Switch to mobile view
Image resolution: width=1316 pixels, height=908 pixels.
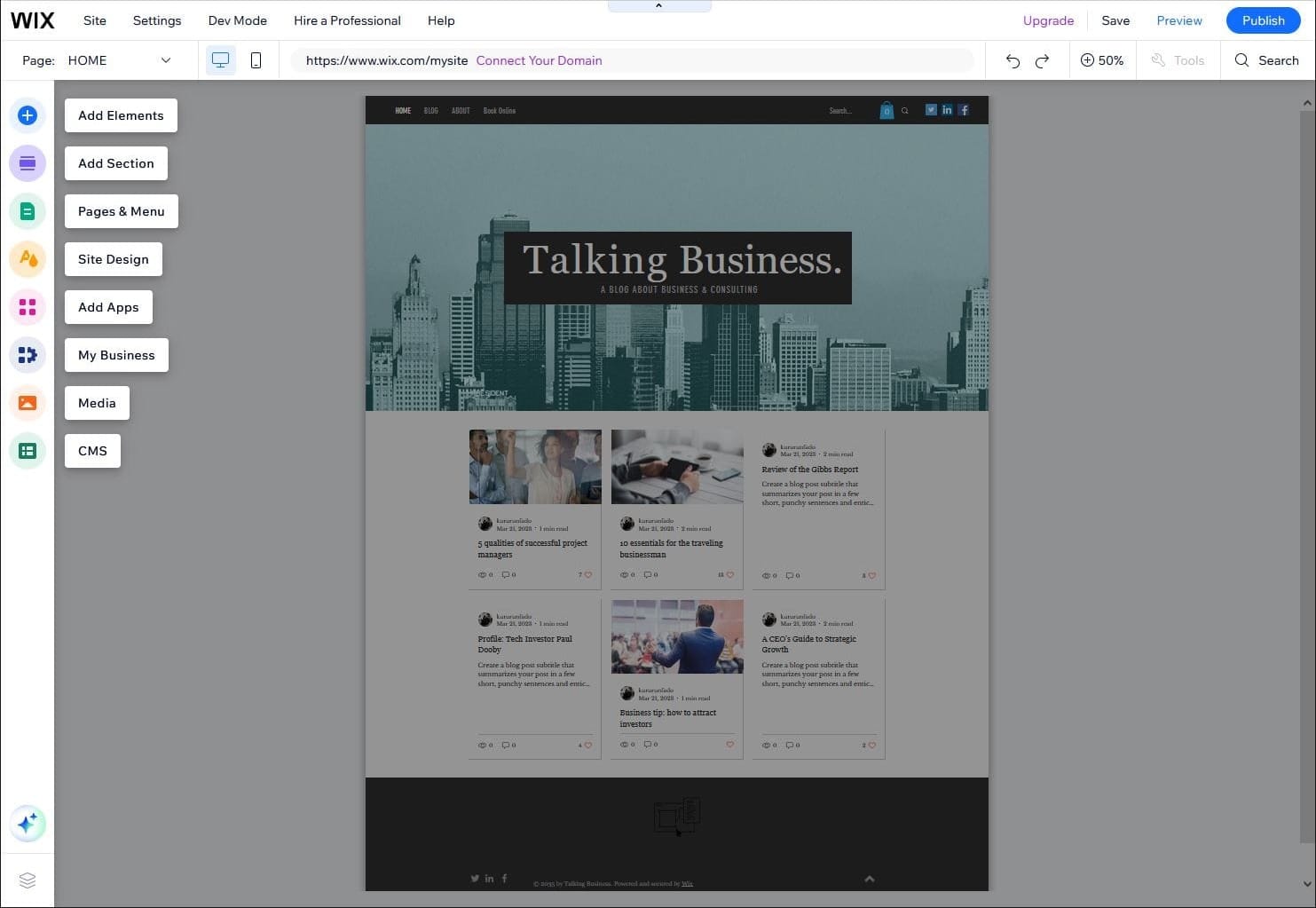click(256, 60)
